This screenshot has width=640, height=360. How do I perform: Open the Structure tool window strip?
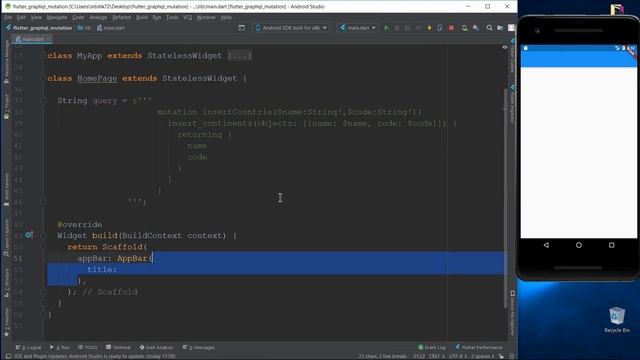[7, 282]
